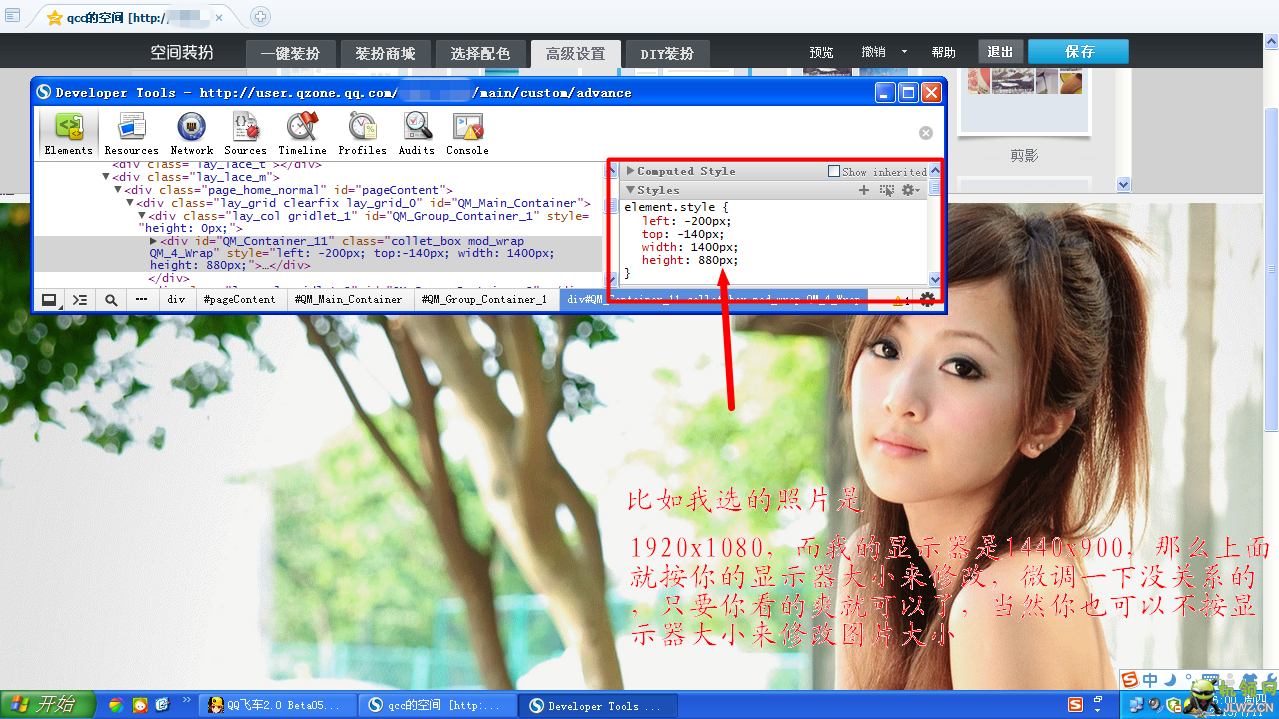Collapse the QM_Main_Container div node
Screen dimensions: 1279x719
[129, 203]
